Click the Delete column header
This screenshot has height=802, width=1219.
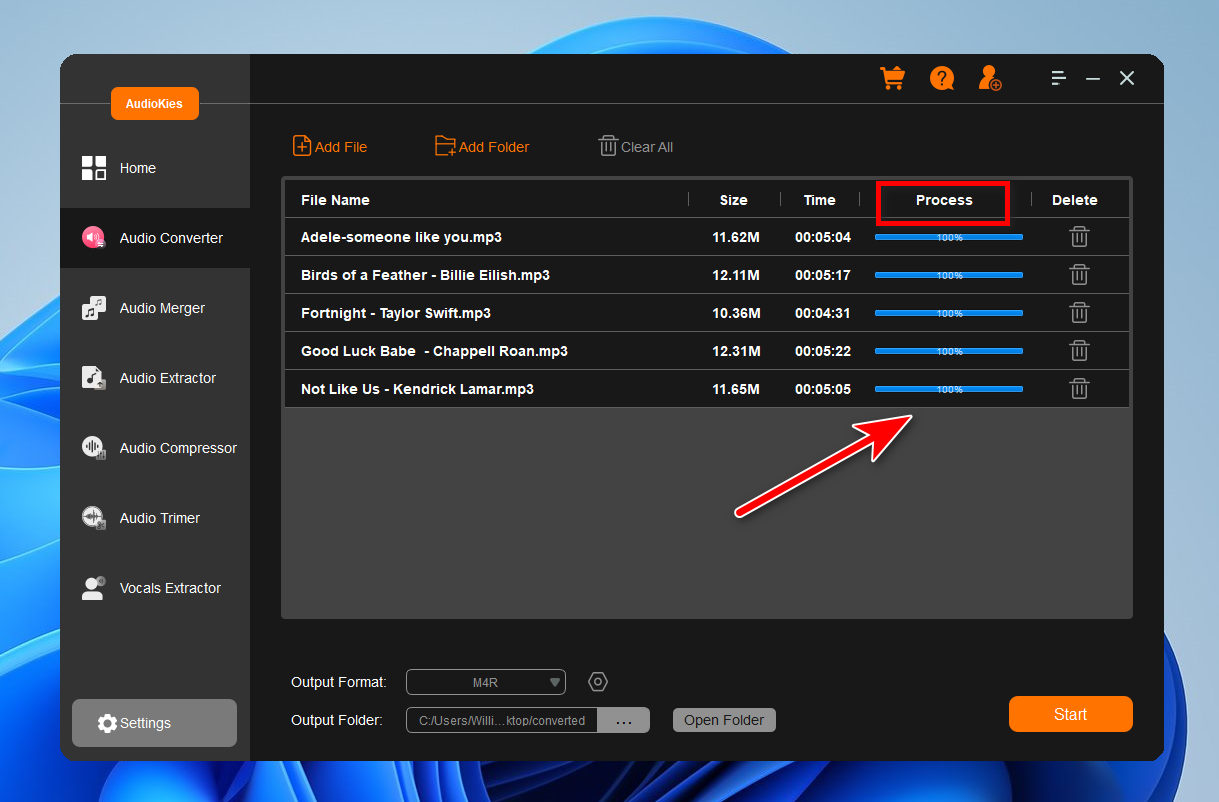(1075, 200)
